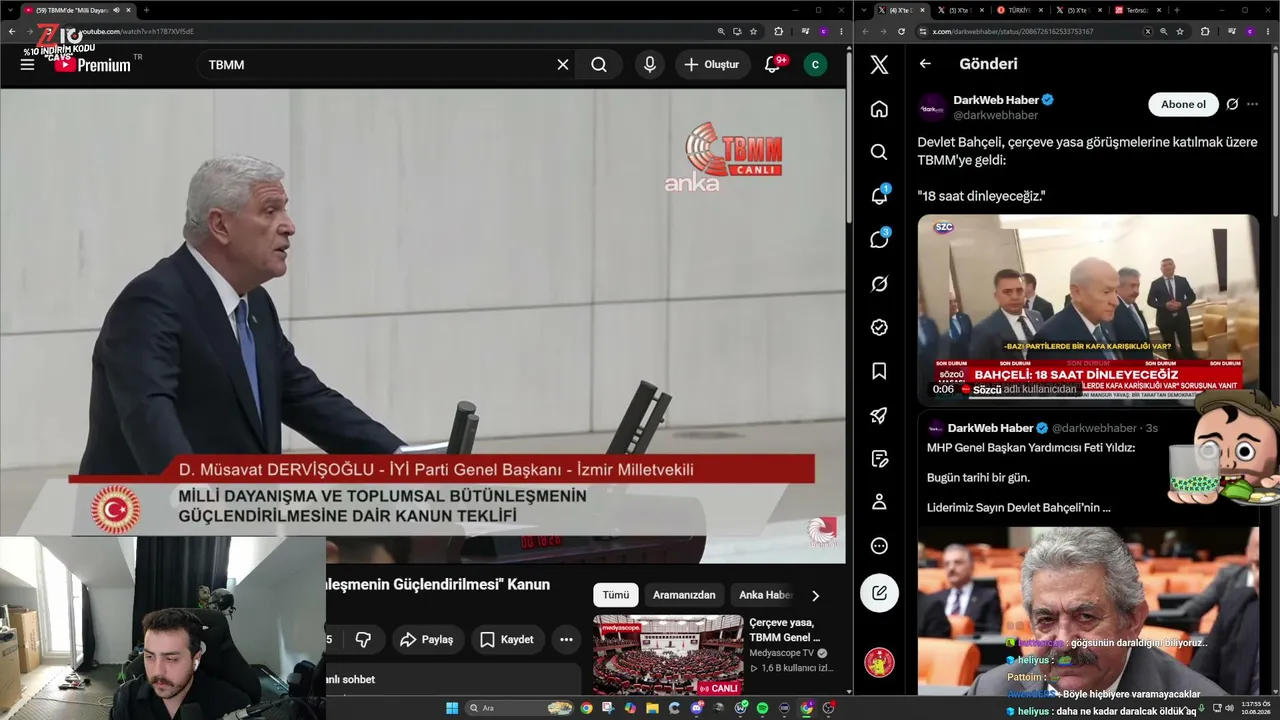Switch to the Terörsüz browser tab

tap(1136, 10)
